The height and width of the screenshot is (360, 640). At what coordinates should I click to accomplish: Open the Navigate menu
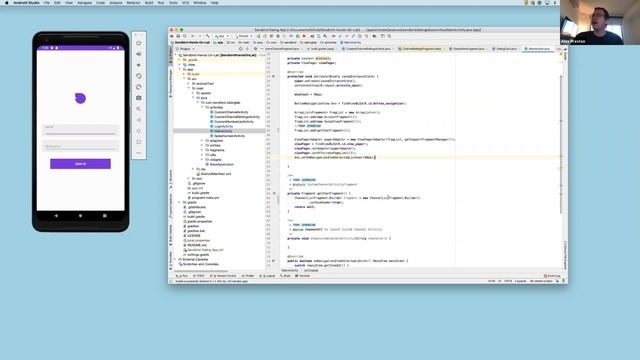(x=84, y=3)
